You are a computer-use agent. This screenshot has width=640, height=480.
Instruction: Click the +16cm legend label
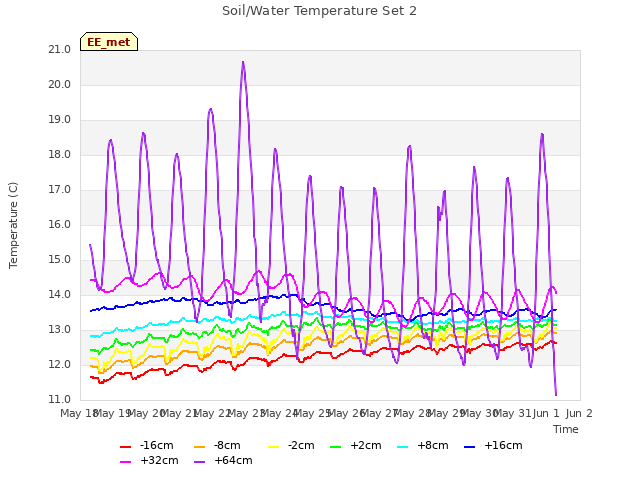tap(503, 445)
